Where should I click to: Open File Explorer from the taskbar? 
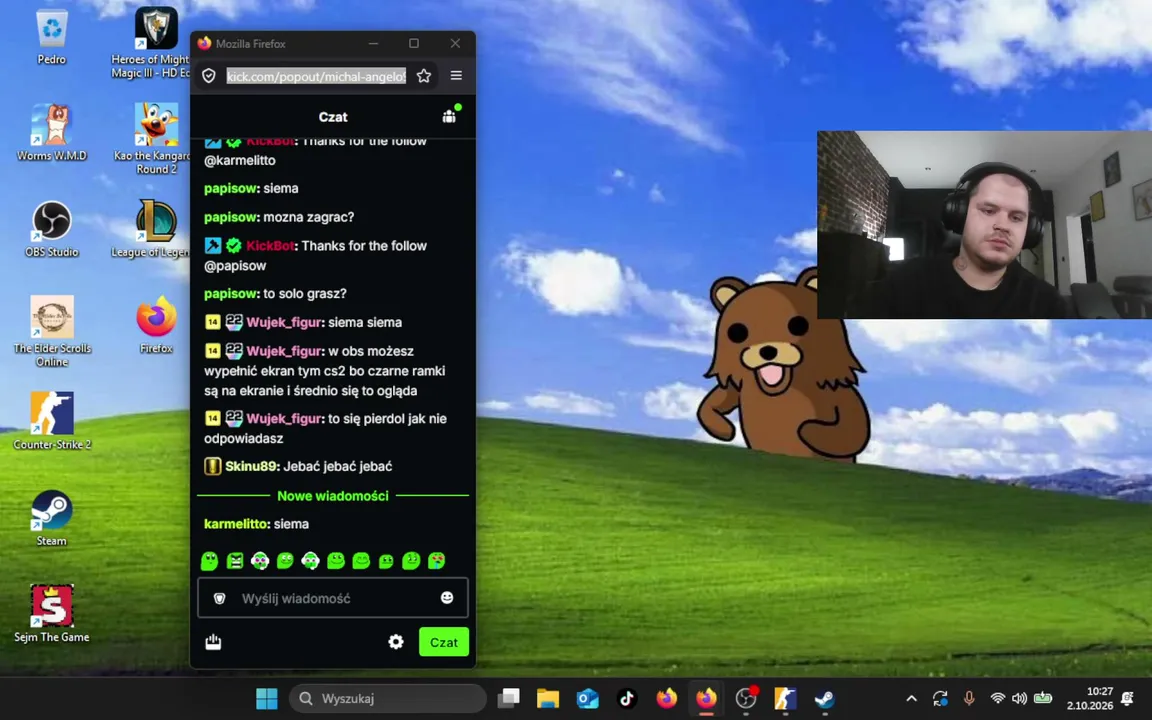(x=548, y=698)
